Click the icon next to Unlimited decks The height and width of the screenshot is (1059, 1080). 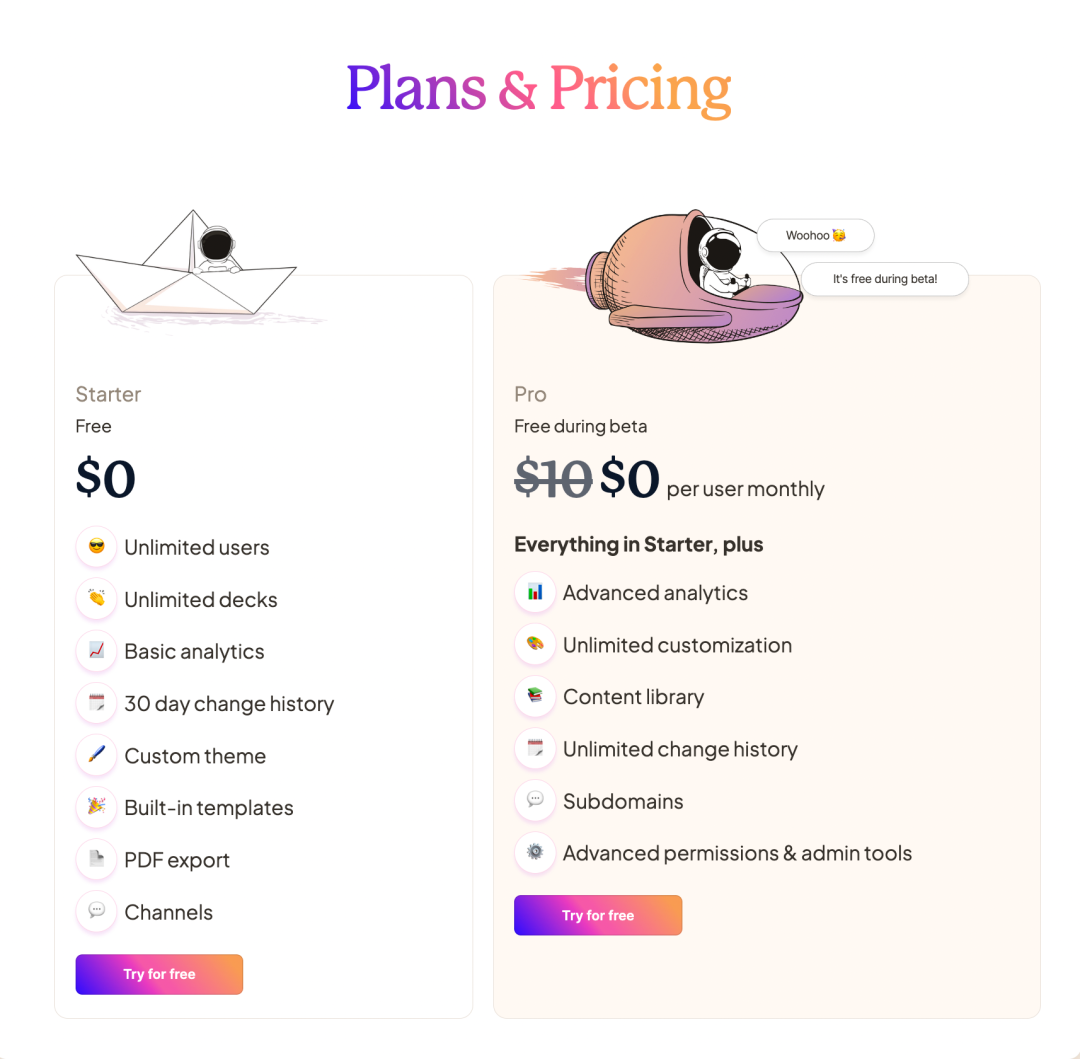coord(96,599)
